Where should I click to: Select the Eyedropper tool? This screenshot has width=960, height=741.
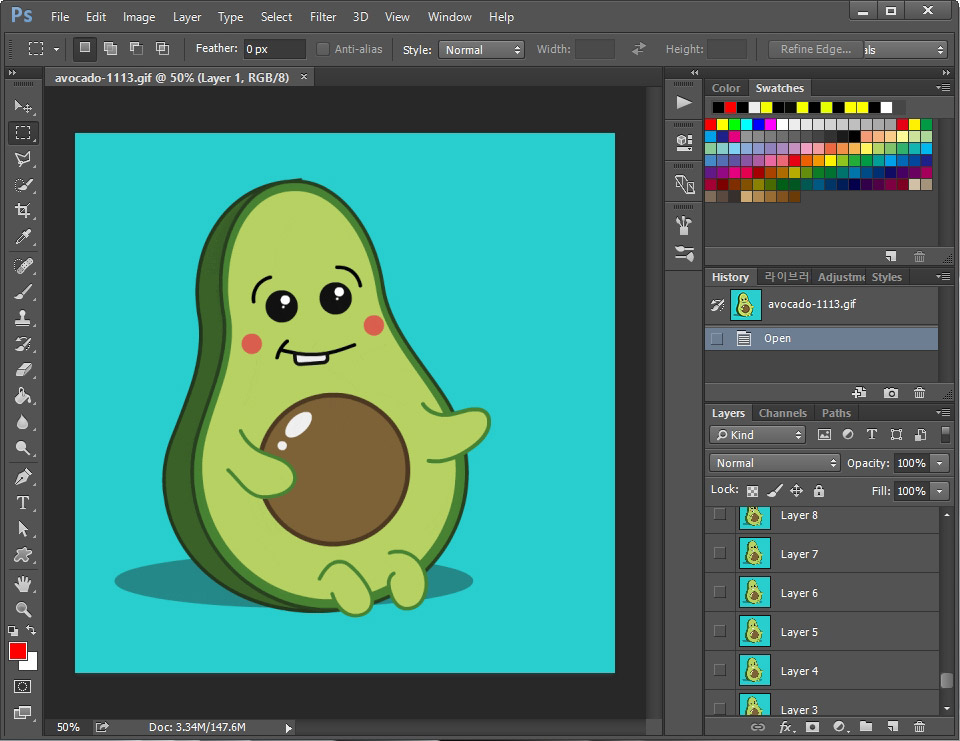pos(23,237)
